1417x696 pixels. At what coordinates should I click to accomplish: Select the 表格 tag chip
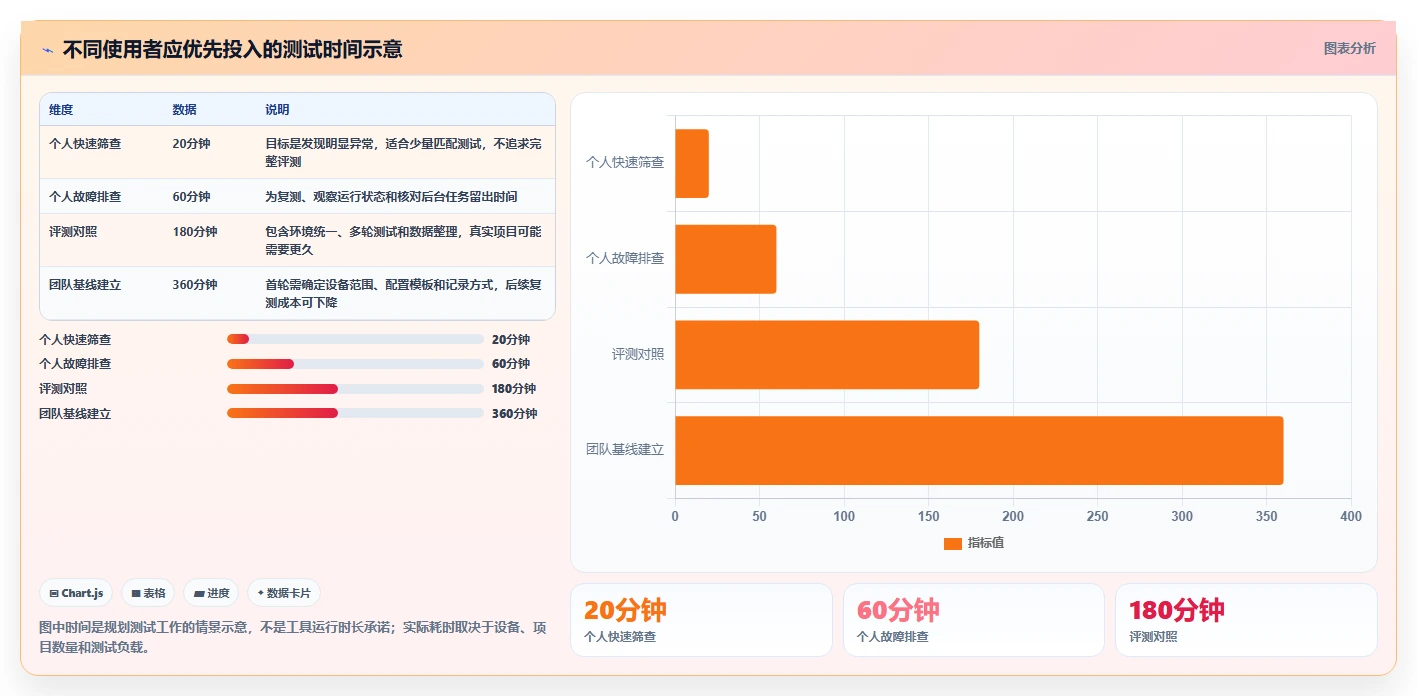click(148, 593)
